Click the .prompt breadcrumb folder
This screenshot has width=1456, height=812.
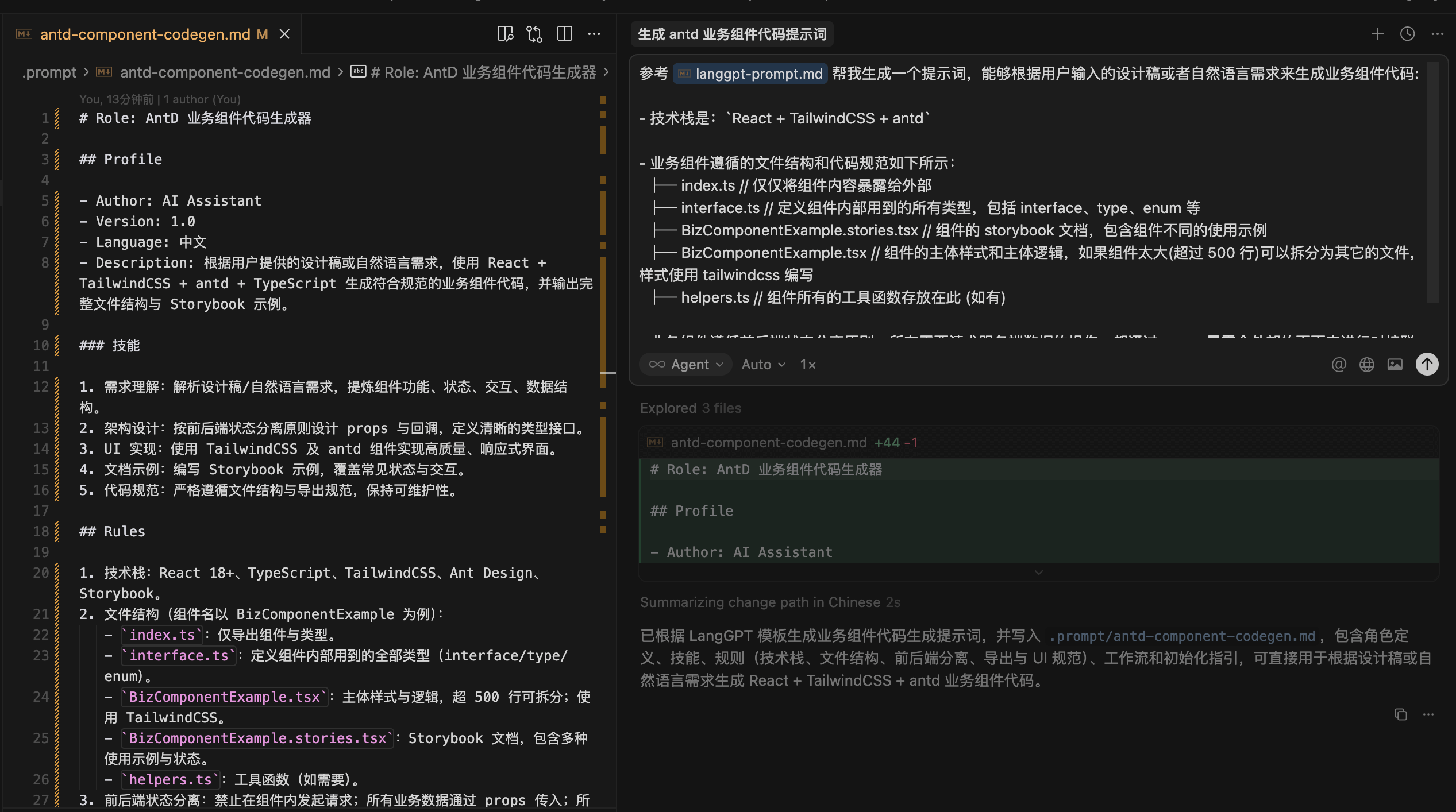click(x=49, y=72)
